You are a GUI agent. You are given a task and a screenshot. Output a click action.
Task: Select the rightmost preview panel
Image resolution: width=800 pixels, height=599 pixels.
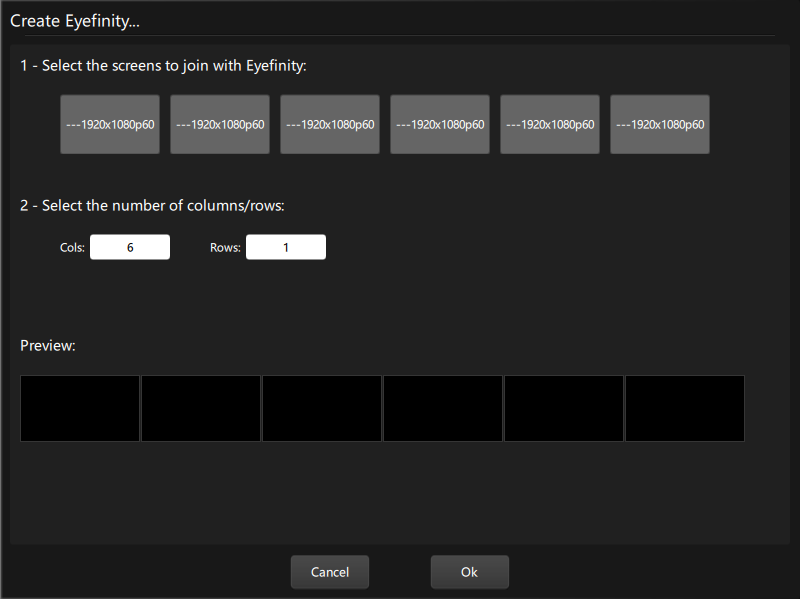684,408
